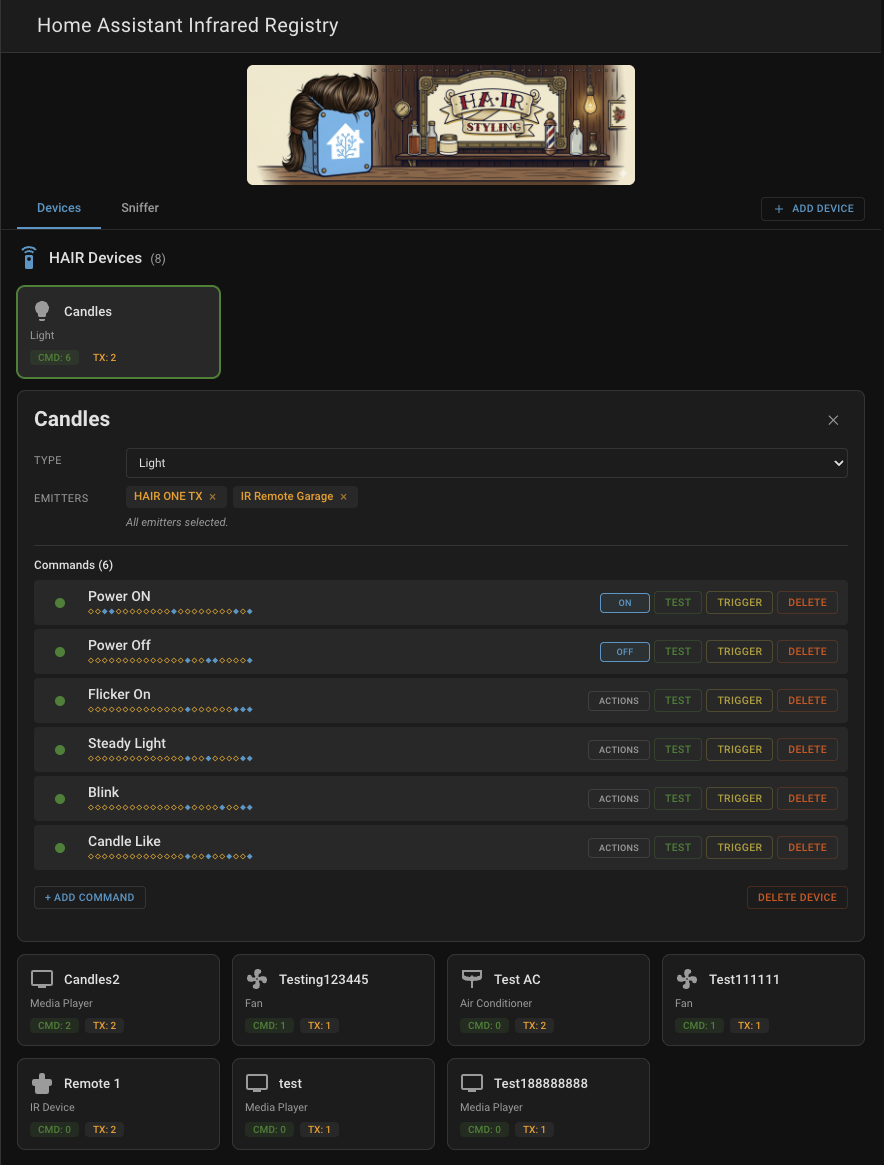Click the HA-IR Styling banner image
Viewport: 884px width, 1165px height.
[441, 125]
